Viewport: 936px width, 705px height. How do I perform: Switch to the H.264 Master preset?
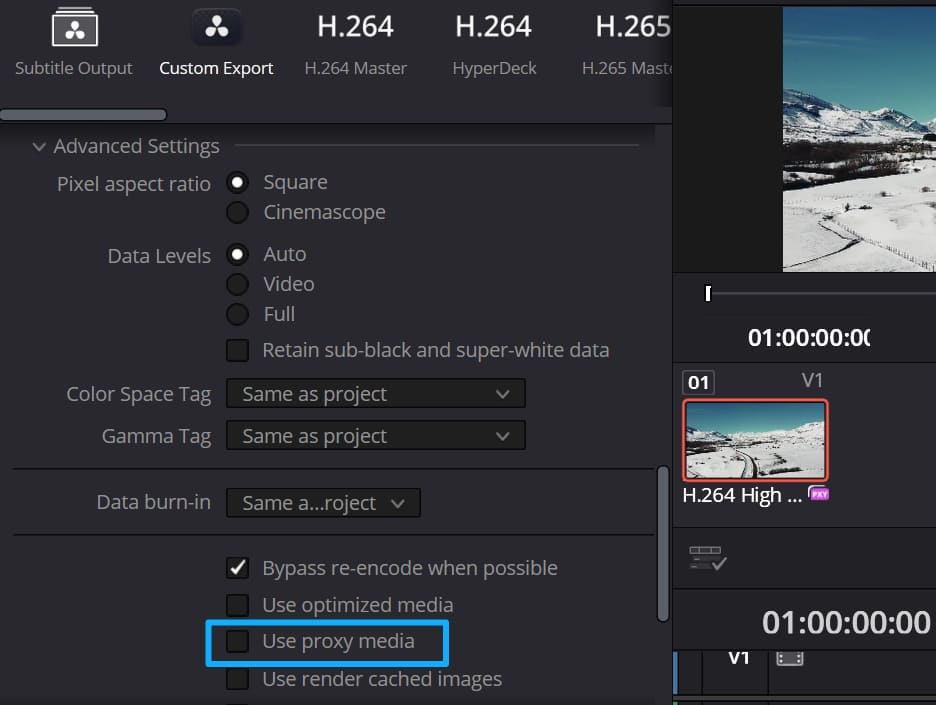point(355,27)
